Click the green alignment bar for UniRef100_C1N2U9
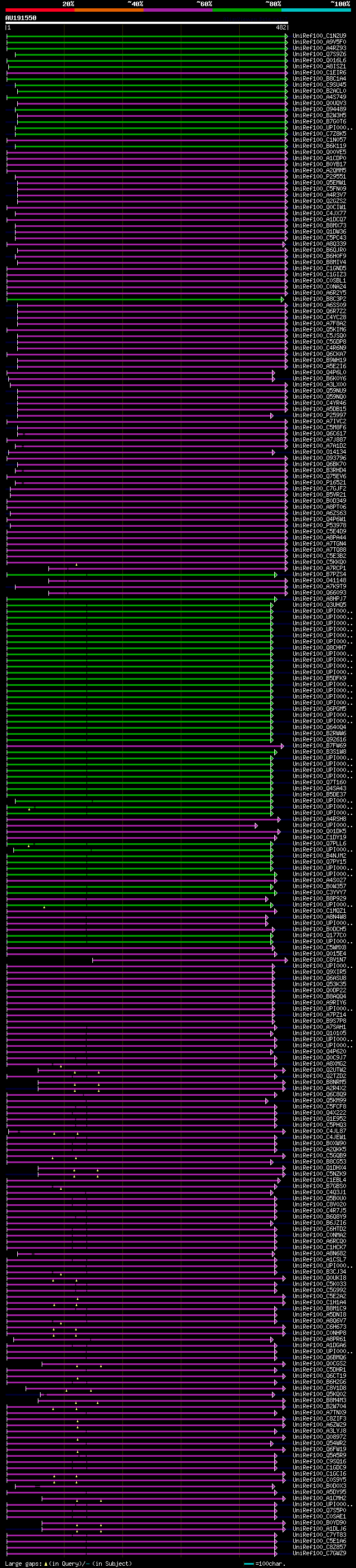 click(x=147, y=36)
